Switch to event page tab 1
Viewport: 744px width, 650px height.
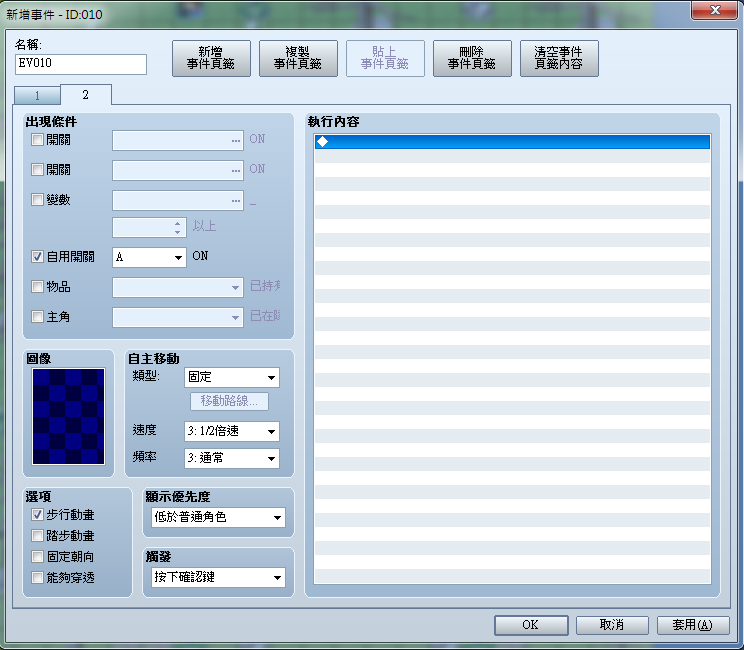(37, 95)
